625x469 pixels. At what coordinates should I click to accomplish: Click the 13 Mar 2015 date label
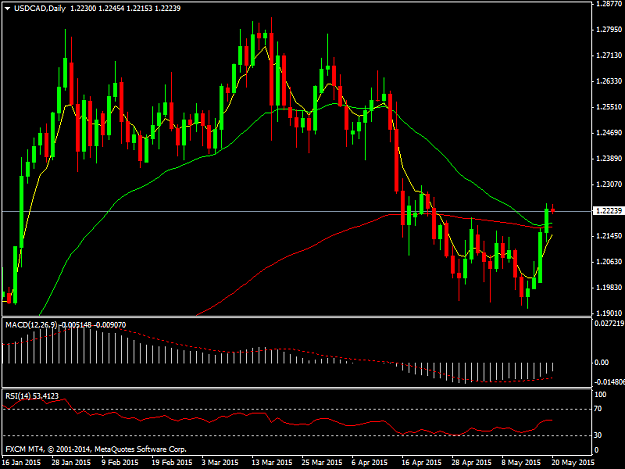[x=272, y=463]
